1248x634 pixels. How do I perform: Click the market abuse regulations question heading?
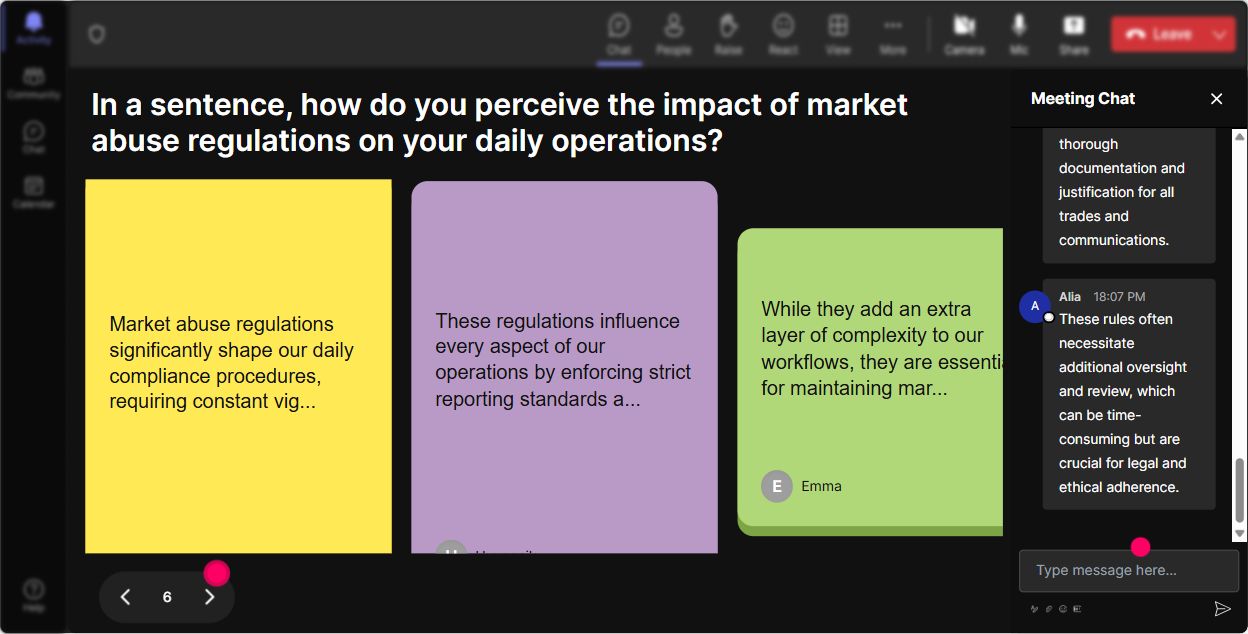point(500,122)
